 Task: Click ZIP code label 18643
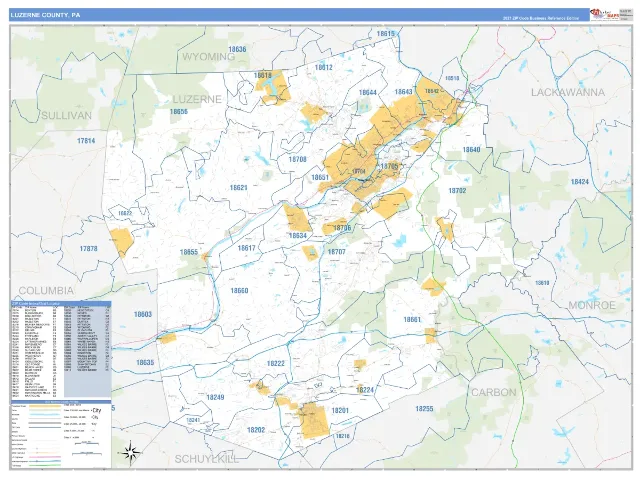click(403, 91)
